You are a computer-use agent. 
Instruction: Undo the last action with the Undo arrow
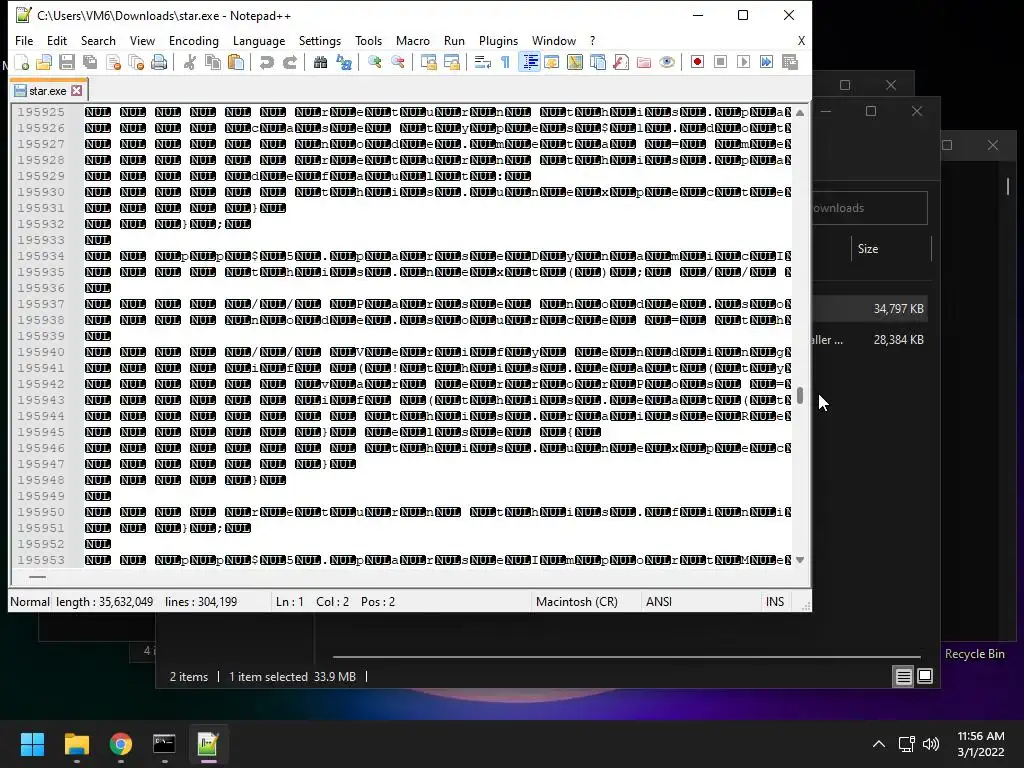tap(266, 62)
